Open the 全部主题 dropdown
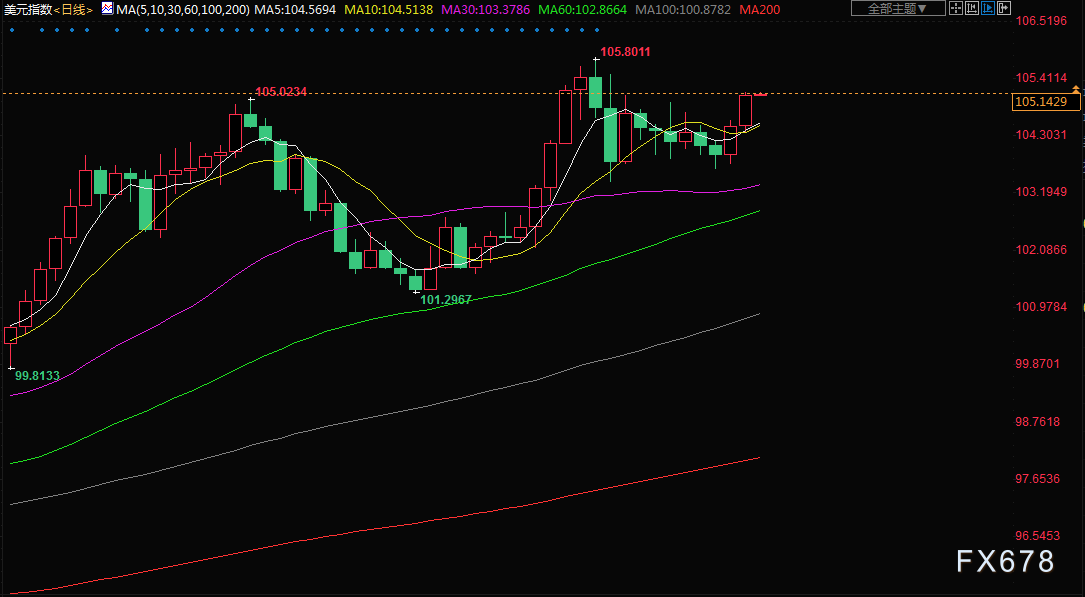Viewport: 1085px width, 597px height. click(898, 8)
